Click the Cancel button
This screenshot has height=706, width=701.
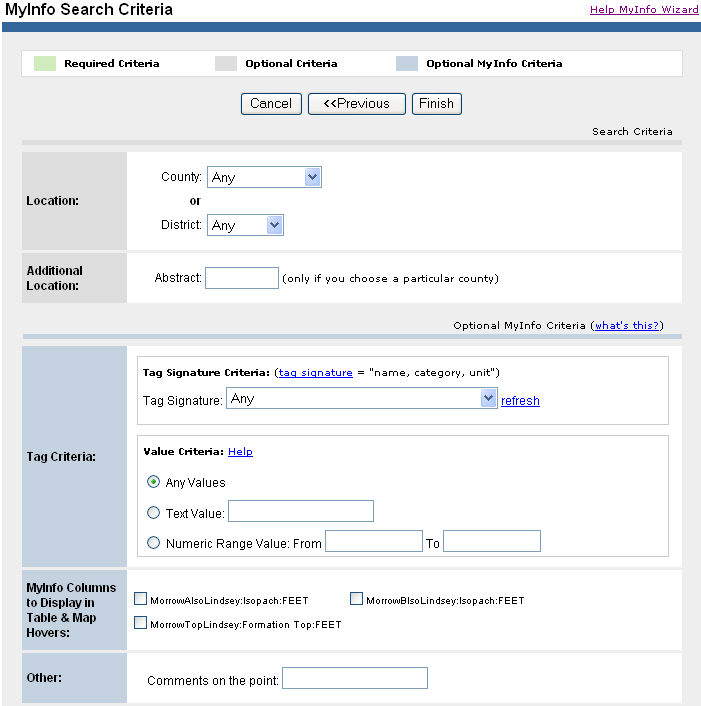click(x=271, y=104)
